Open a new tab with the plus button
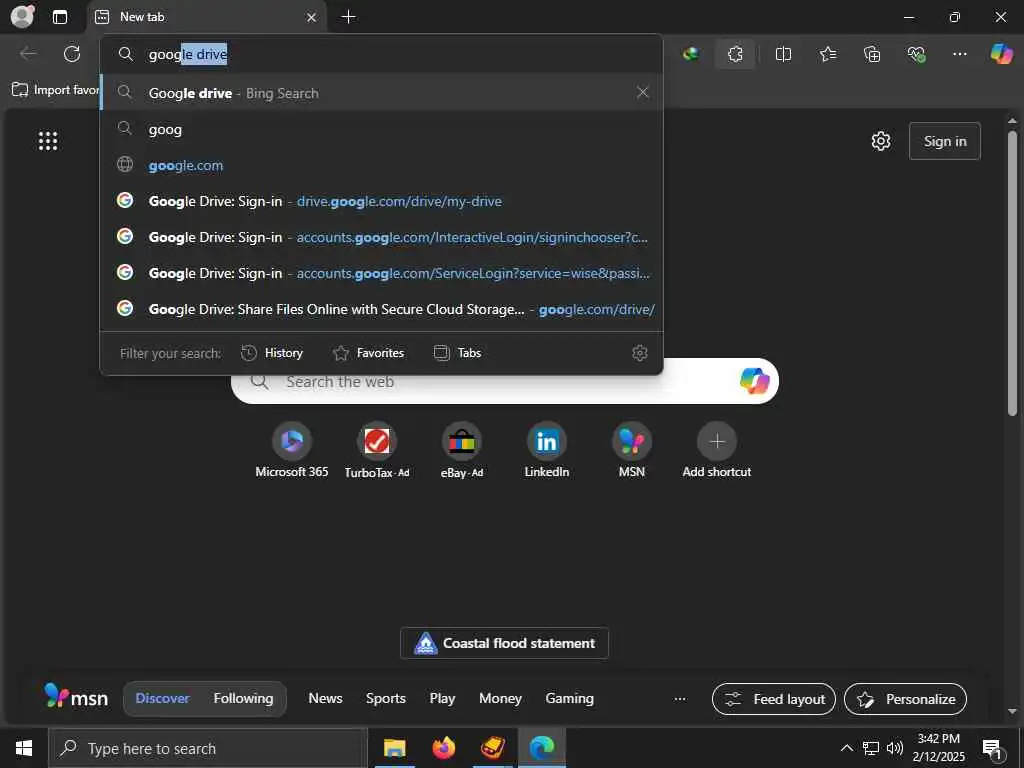Viewport: 1024px width, 768px height. click(349, 17)
